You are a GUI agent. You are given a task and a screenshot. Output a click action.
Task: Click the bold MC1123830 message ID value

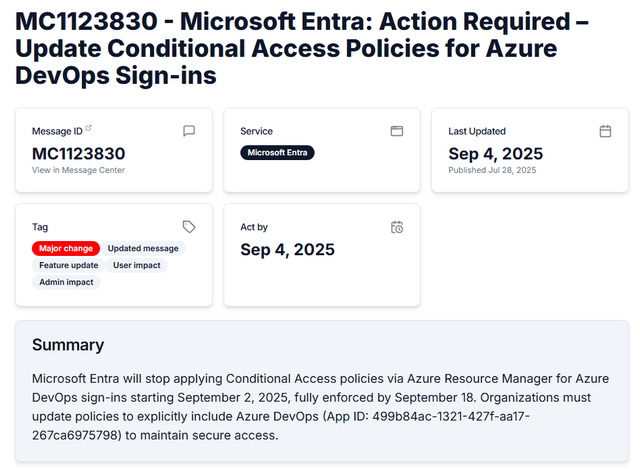click(x=79, y=153)
